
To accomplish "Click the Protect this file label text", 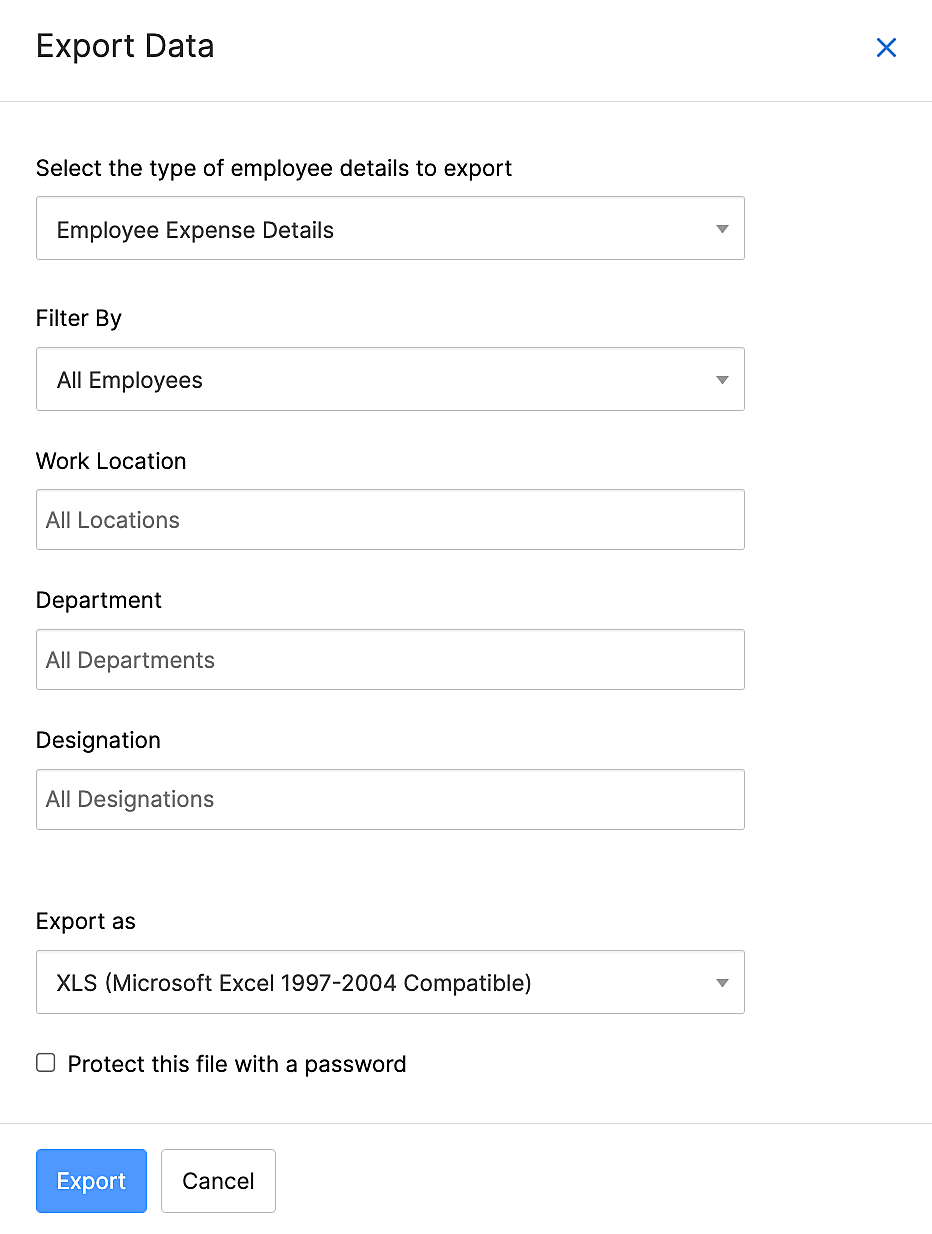I will 236,1063.
